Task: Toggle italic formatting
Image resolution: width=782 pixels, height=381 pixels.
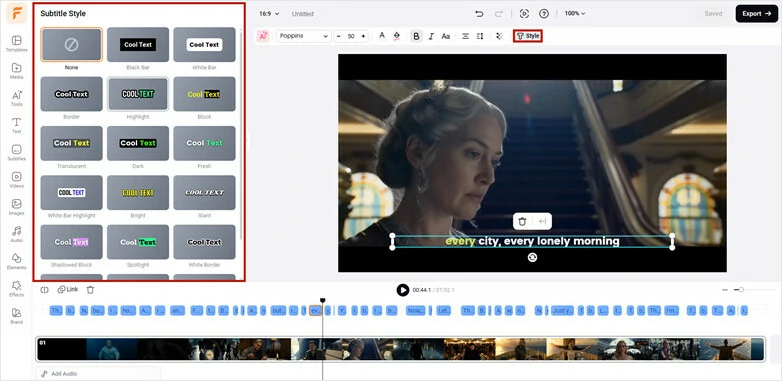Action: 431,36
